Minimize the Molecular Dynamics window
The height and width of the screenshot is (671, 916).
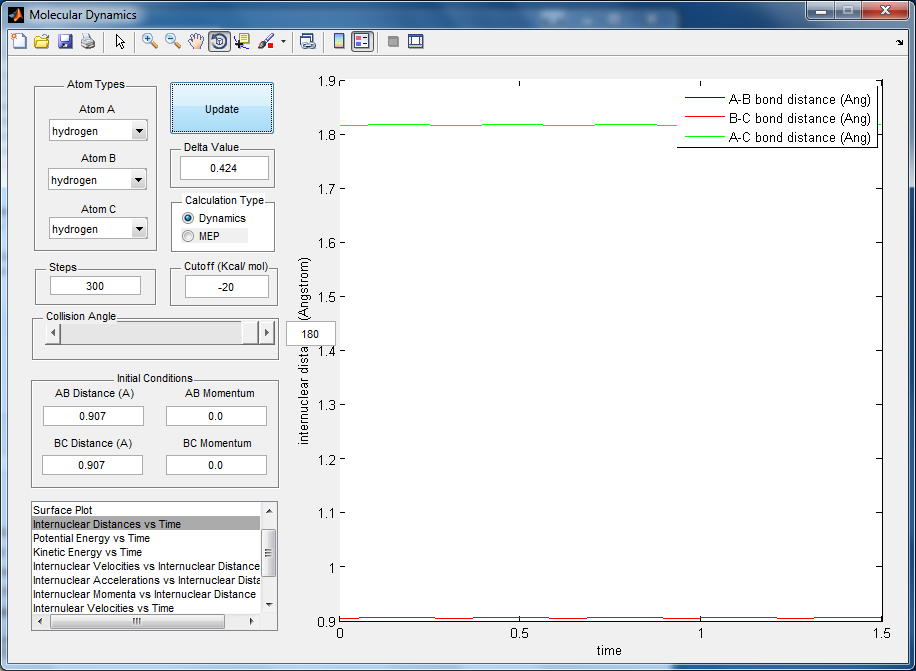pos(821,11)
